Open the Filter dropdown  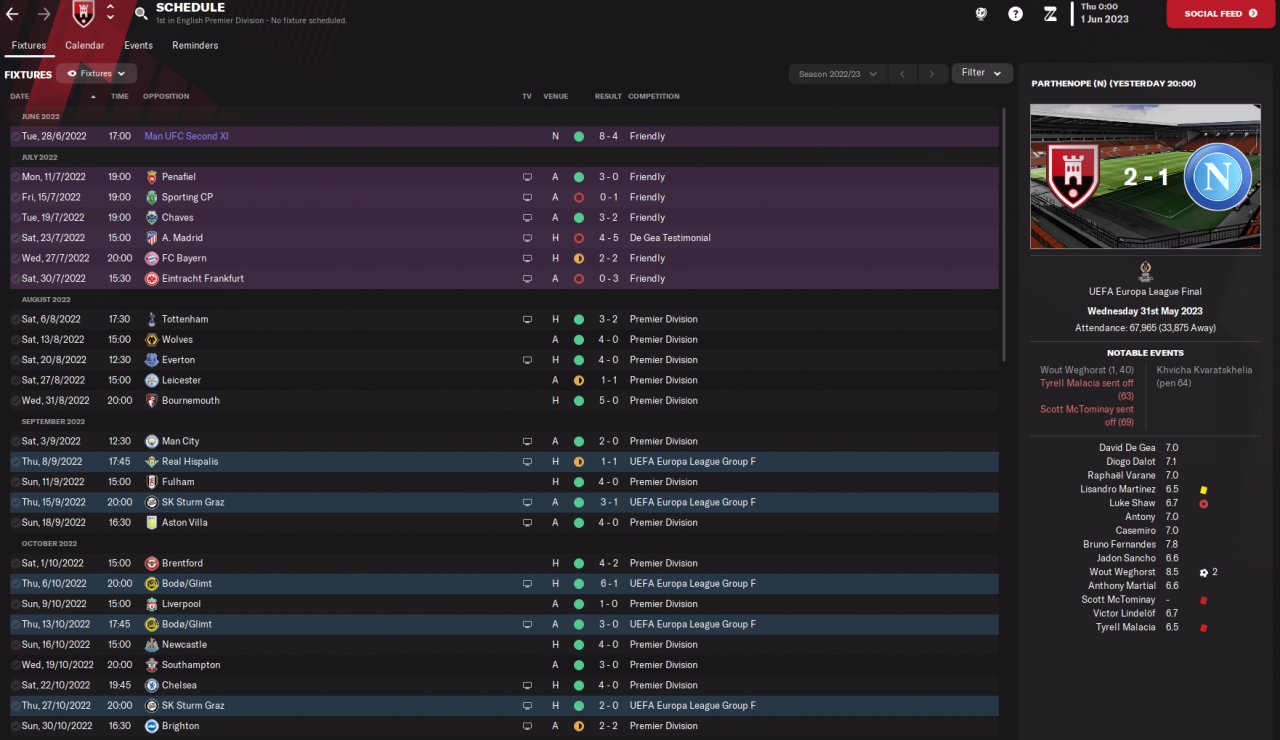point(981,73)
